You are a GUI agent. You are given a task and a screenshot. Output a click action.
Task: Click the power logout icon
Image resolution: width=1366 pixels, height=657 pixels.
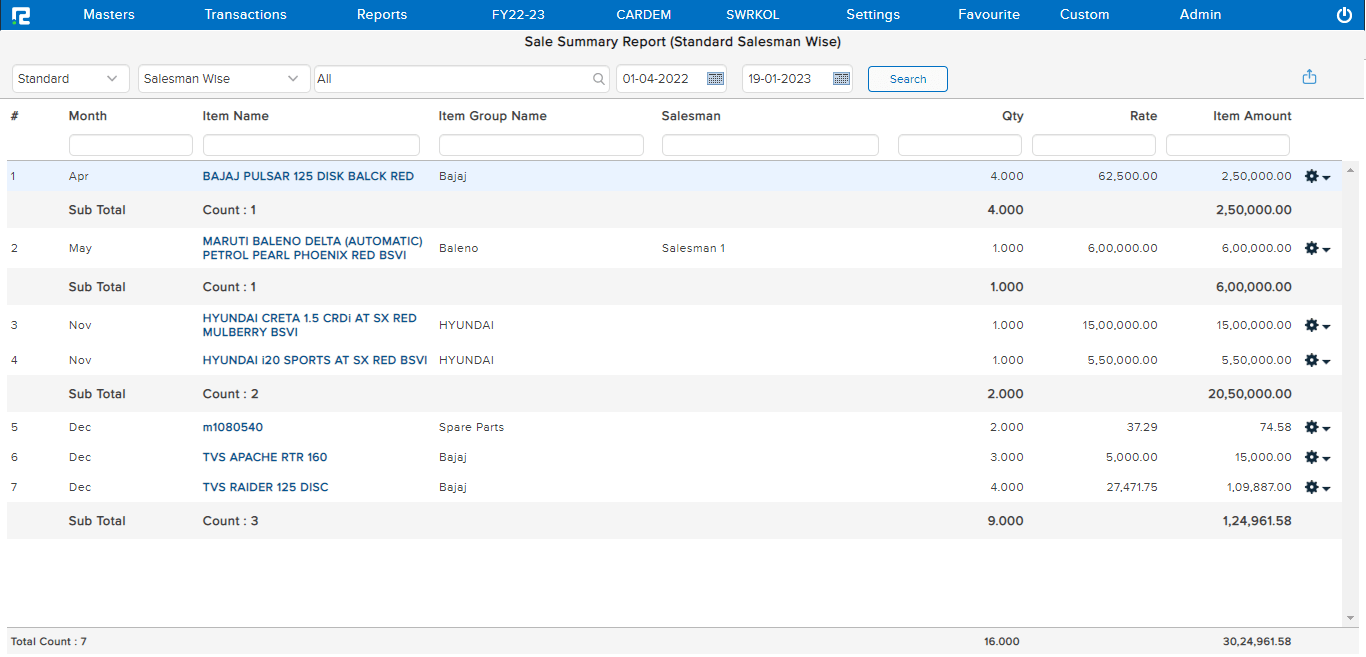pyautogui.click(x=1344, y=15)
